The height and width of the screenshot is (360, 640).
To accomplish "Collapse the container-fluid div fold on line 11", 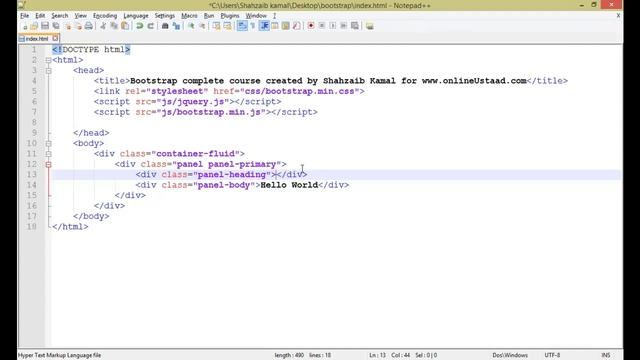I will click(48, 154).
